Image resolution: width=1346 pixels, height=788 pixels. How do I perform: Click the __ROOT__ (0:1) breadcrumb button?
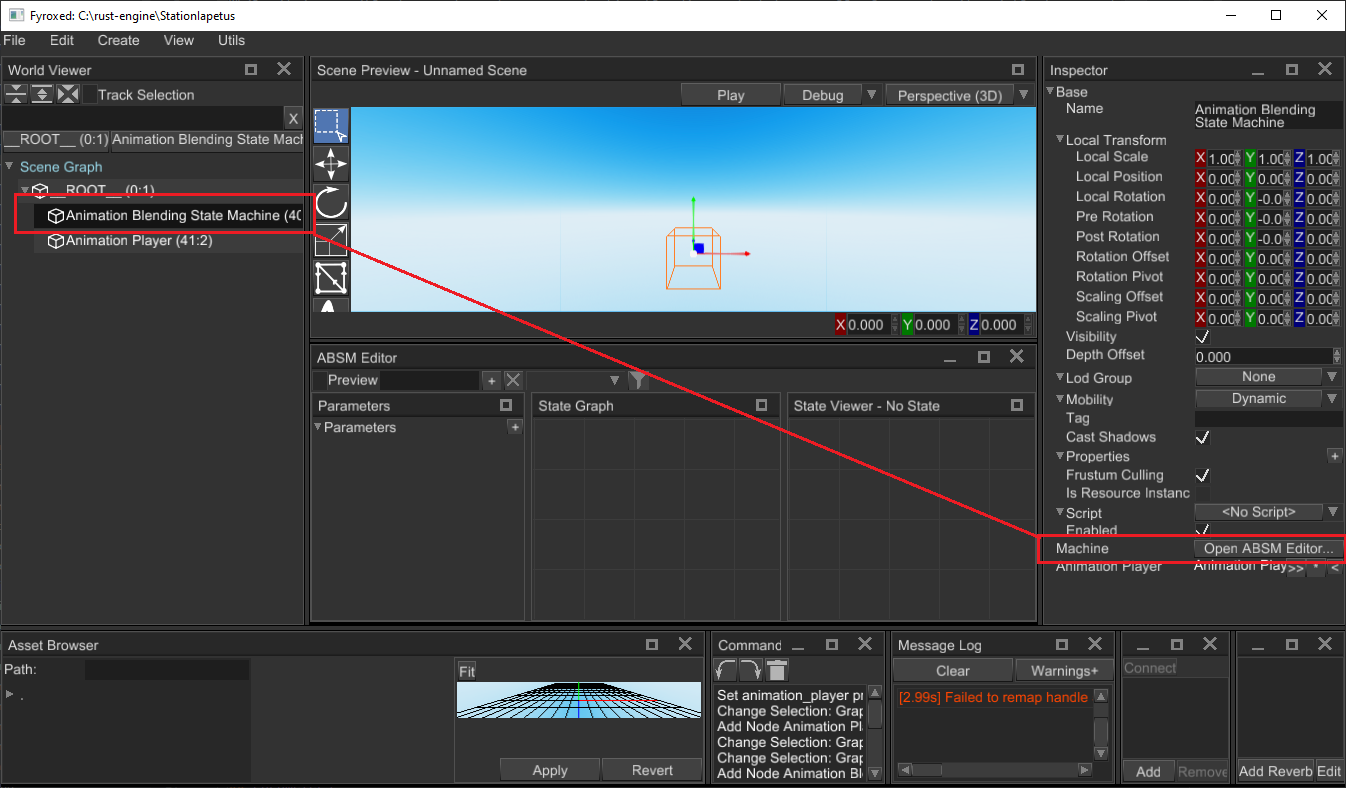[x=56, y=139]
